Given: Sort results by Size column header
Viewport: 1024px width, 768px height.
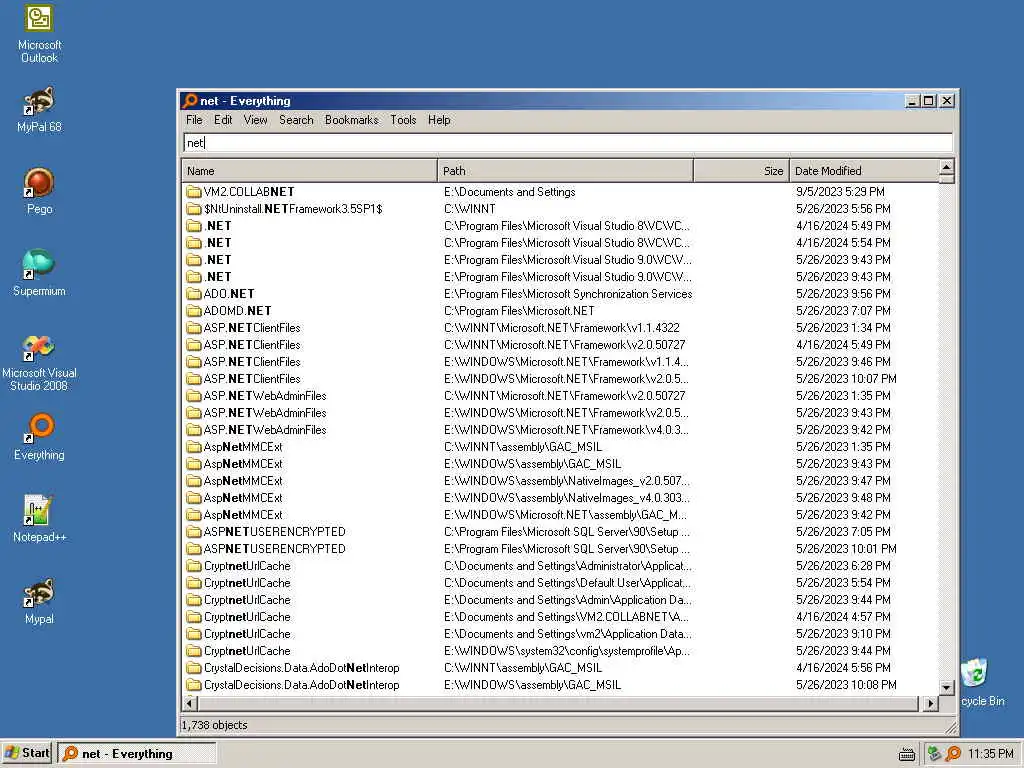Looking at the screenshot, I should [x=742, y=170].
